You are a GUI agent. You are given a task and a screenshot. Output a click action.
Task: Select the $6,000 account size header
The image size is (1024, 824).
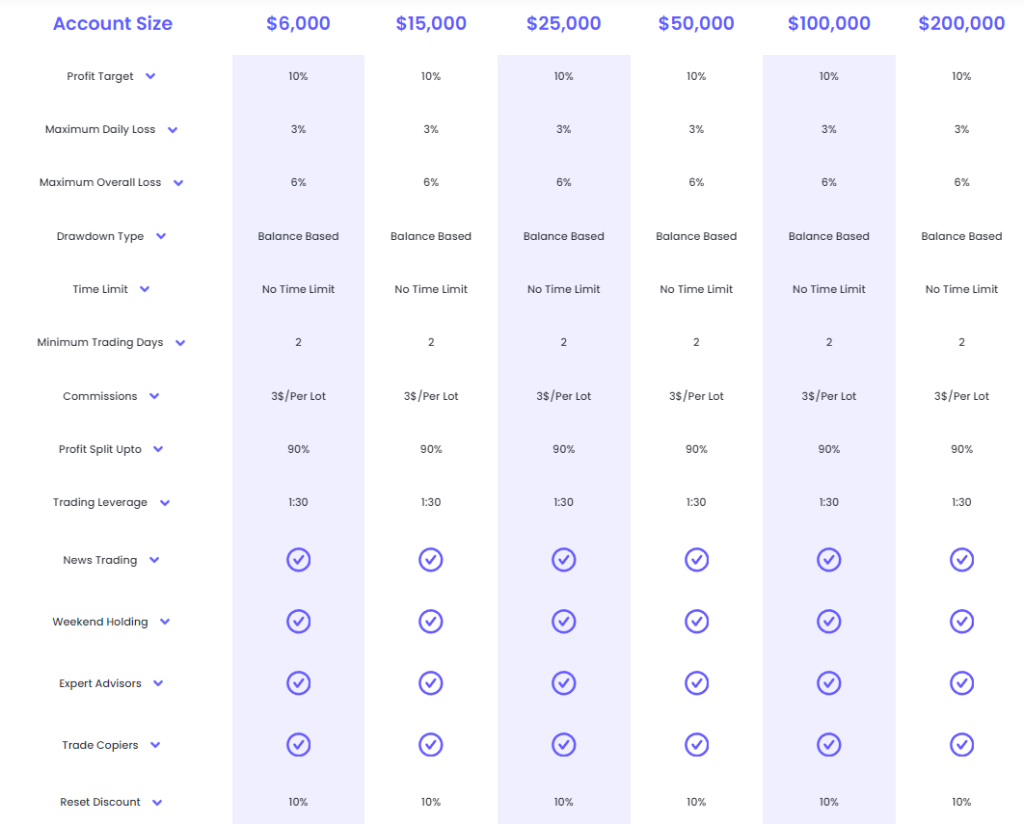[x=298, y=24]
